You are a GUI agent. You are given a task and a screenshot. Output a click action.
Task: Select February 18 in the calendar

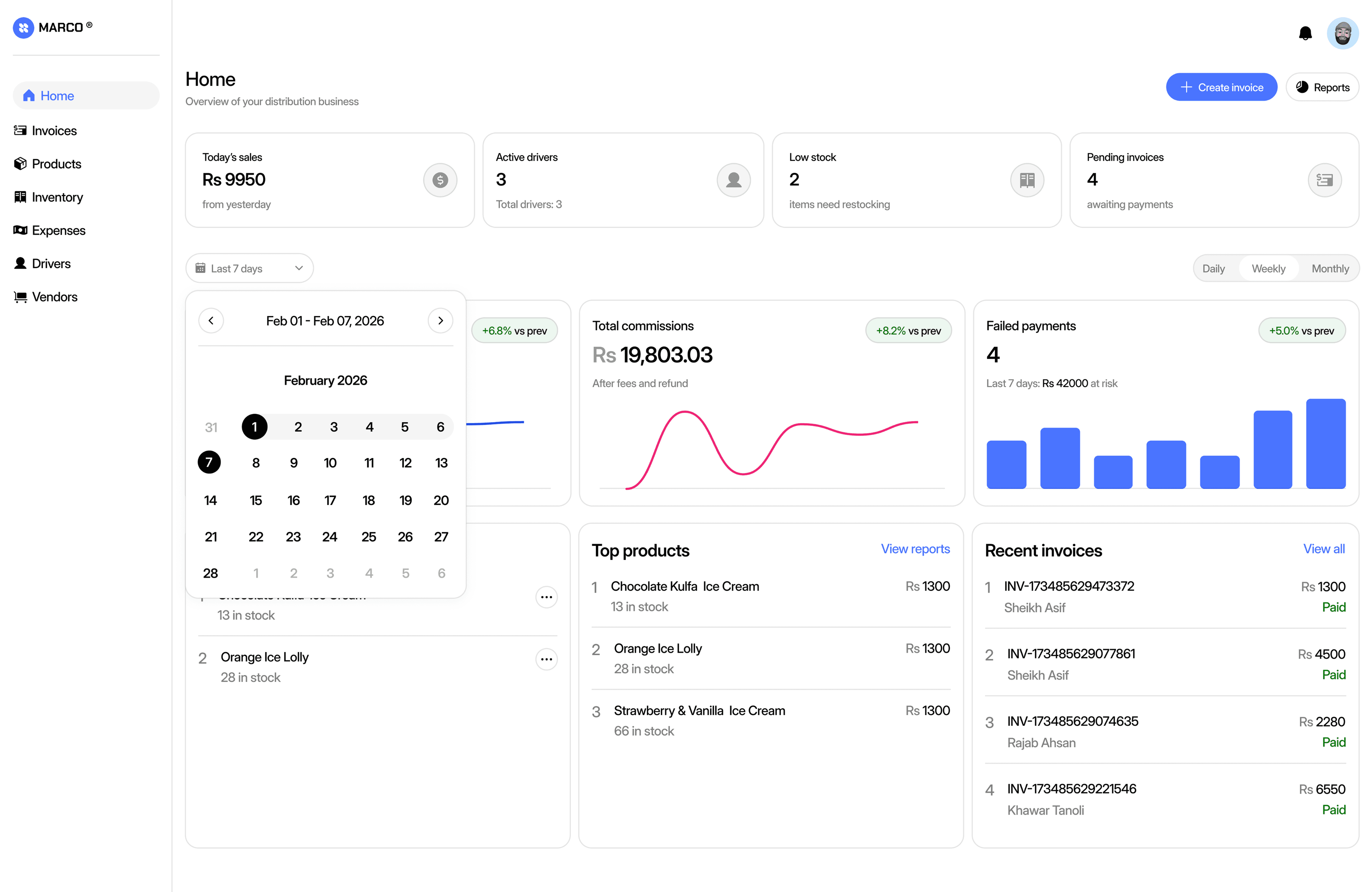pyautogui.click(x=368, y=500)
